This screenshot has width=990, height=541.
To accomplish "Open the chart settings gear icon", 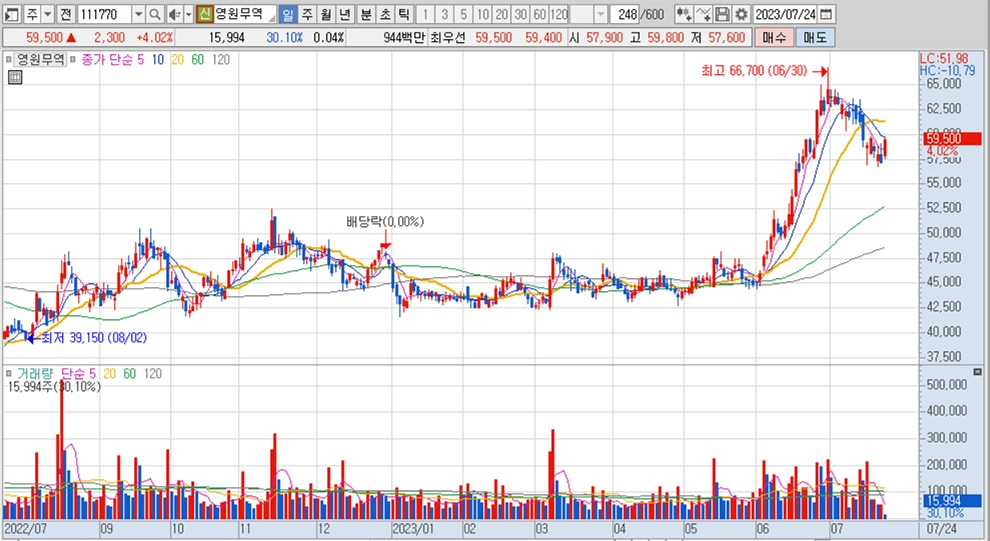I will pos(740,15).
